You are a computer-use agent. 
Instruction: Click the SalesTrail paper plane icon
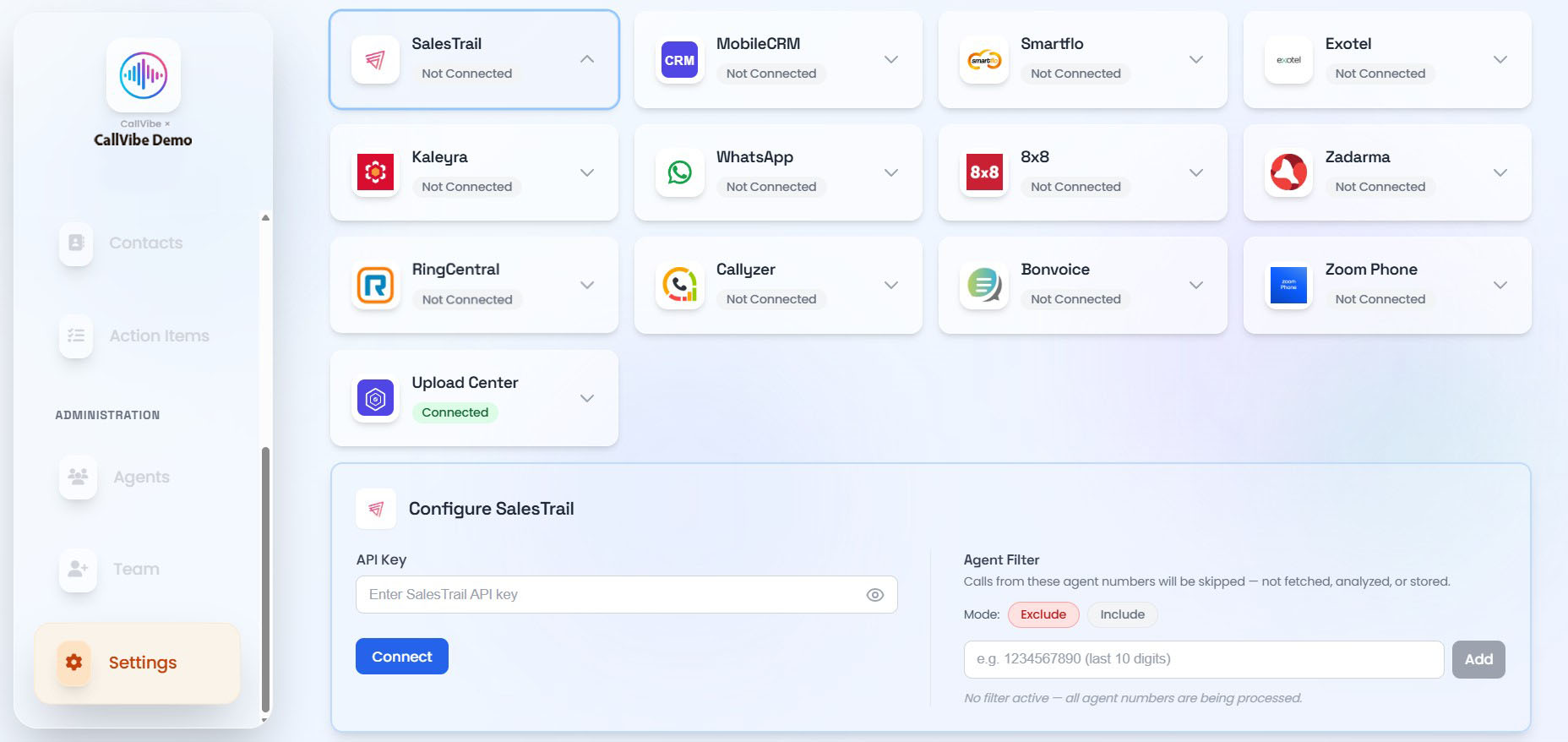coord(375,59)
